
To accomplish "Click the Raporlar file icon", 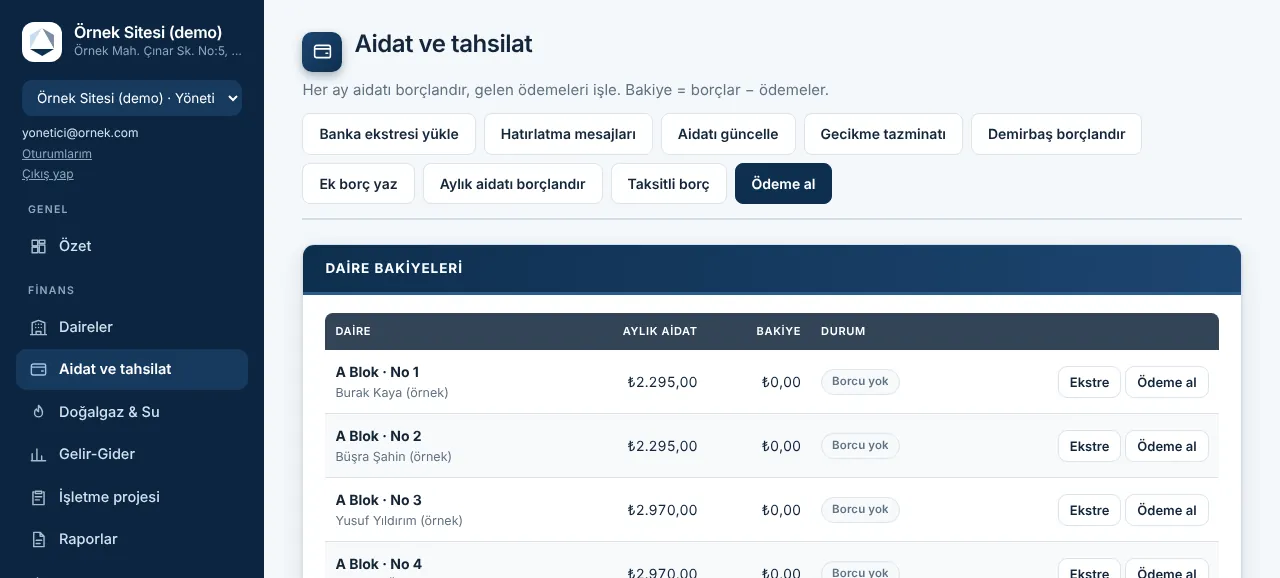I will pyautogui.click(x=39, y=539).
